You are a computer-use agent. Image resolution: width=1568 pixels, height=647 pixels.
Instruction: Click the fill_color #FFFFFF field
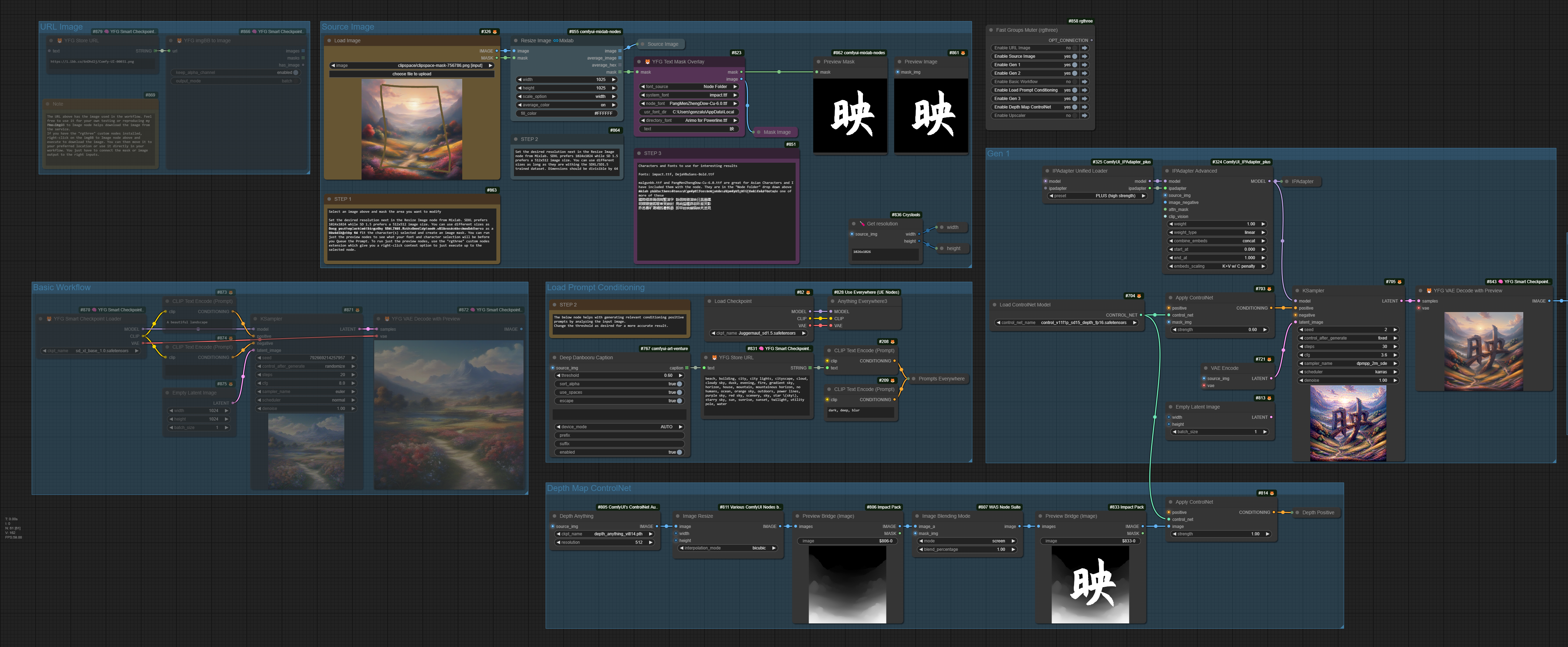coord(567,113)
